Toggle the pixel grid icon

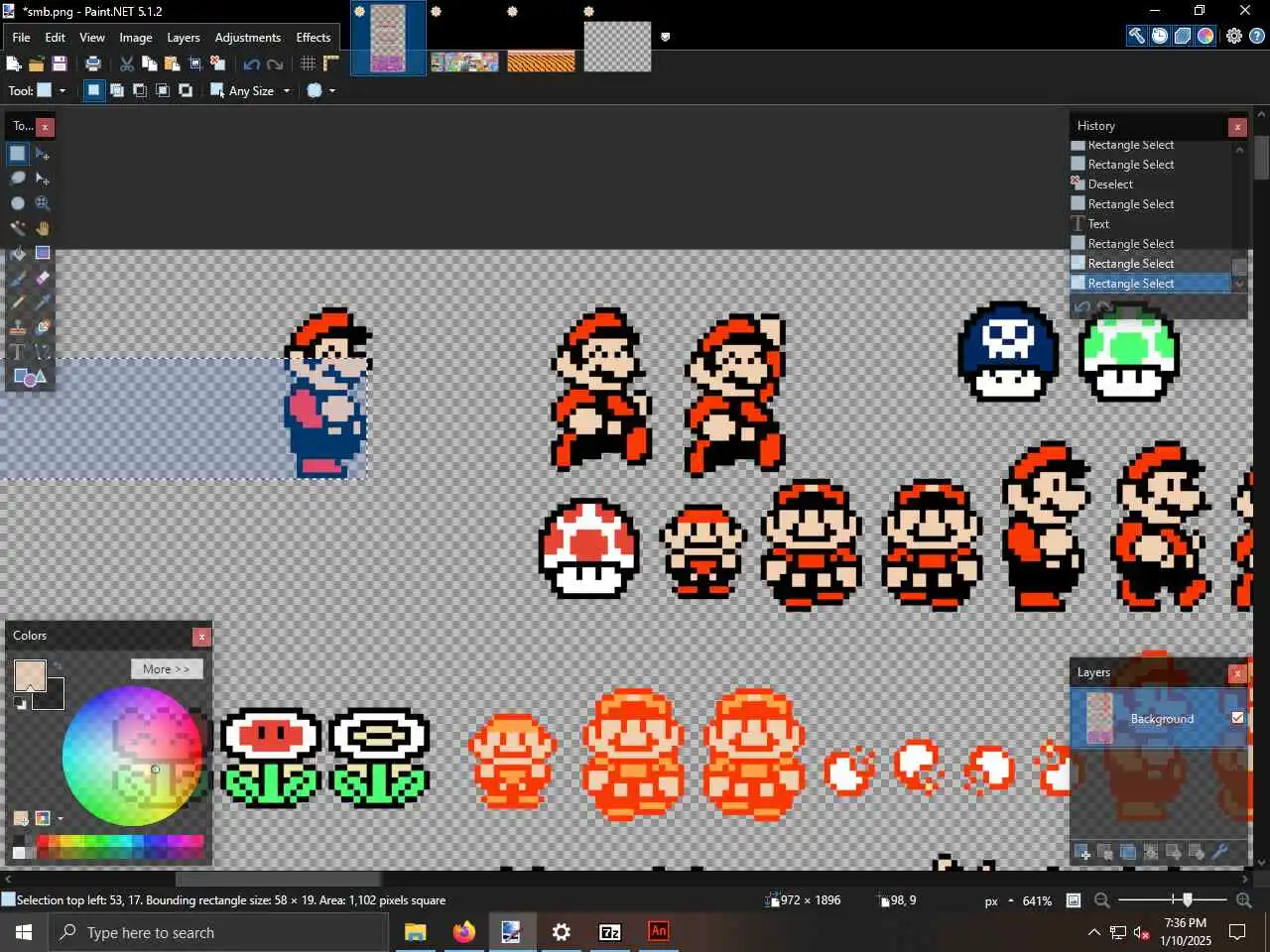[x=309, y=63]
